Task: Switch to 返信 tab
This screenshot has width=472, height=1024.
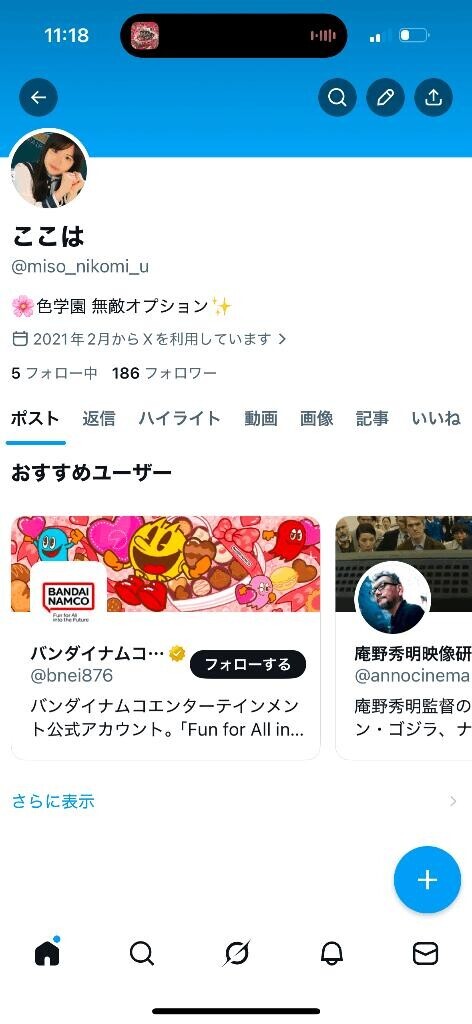Action: 99,419
